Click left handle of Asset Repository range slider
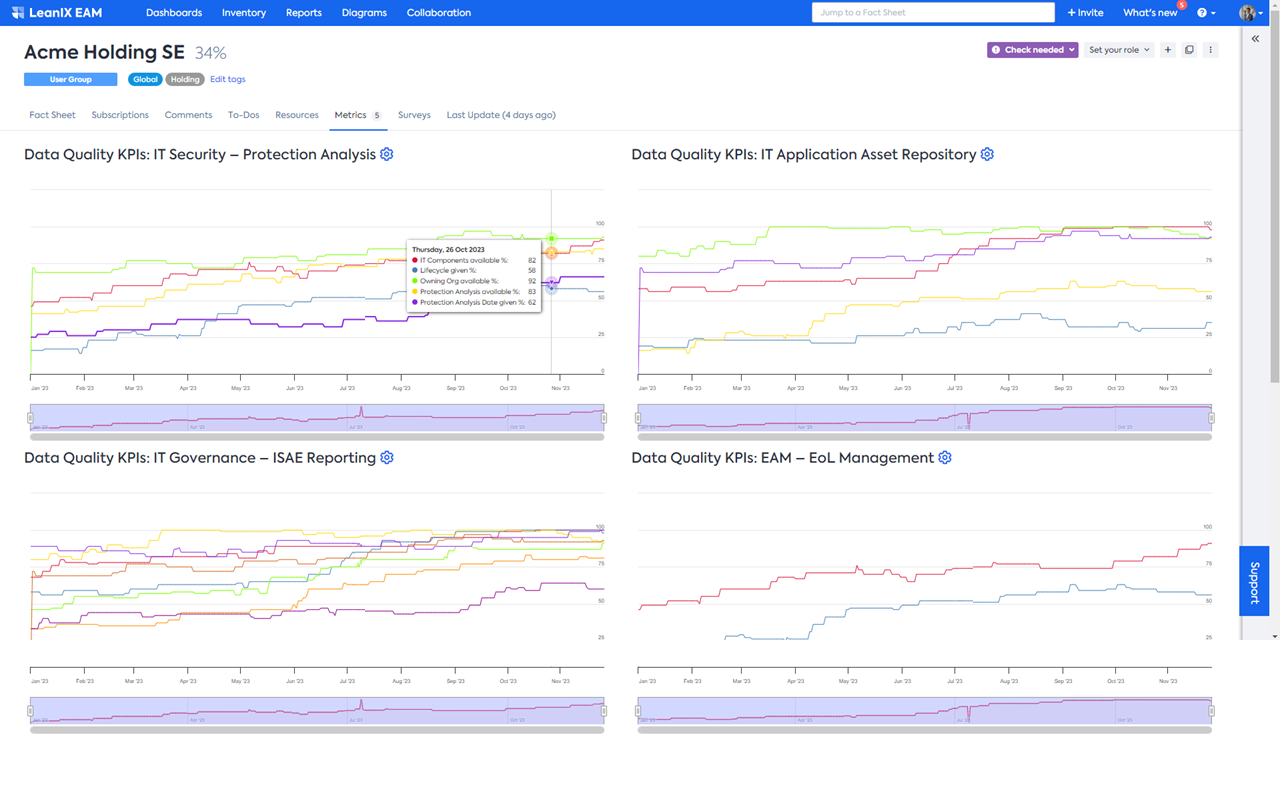The image size is (1280, 800). click(x=638, y=417)
